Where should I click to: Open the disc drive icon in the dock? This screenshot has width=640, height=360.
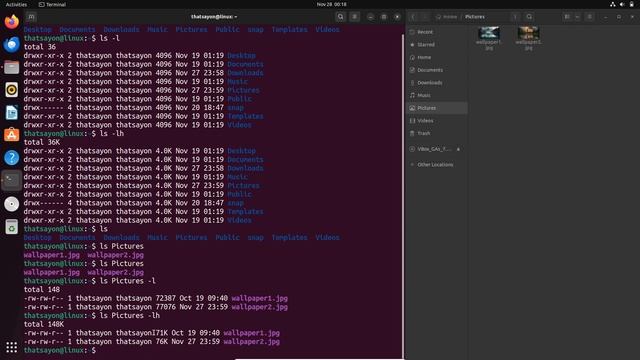(11, 204)
